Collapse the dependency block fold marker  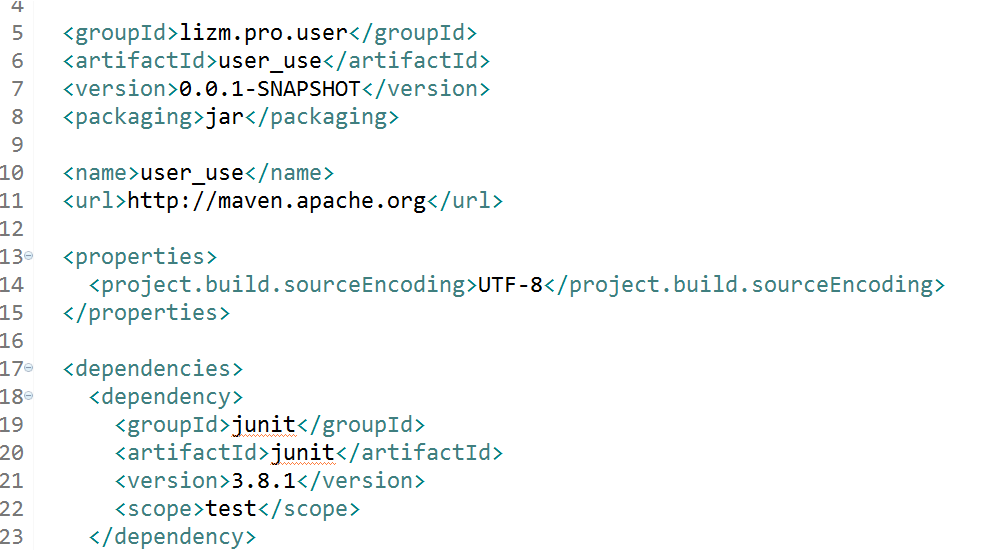point(28,396)
